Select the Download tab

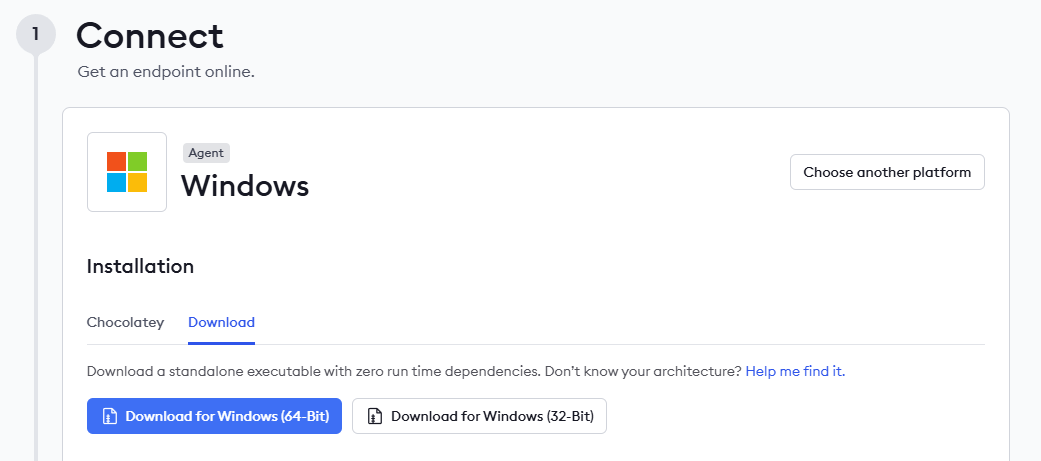click(222, 322)
